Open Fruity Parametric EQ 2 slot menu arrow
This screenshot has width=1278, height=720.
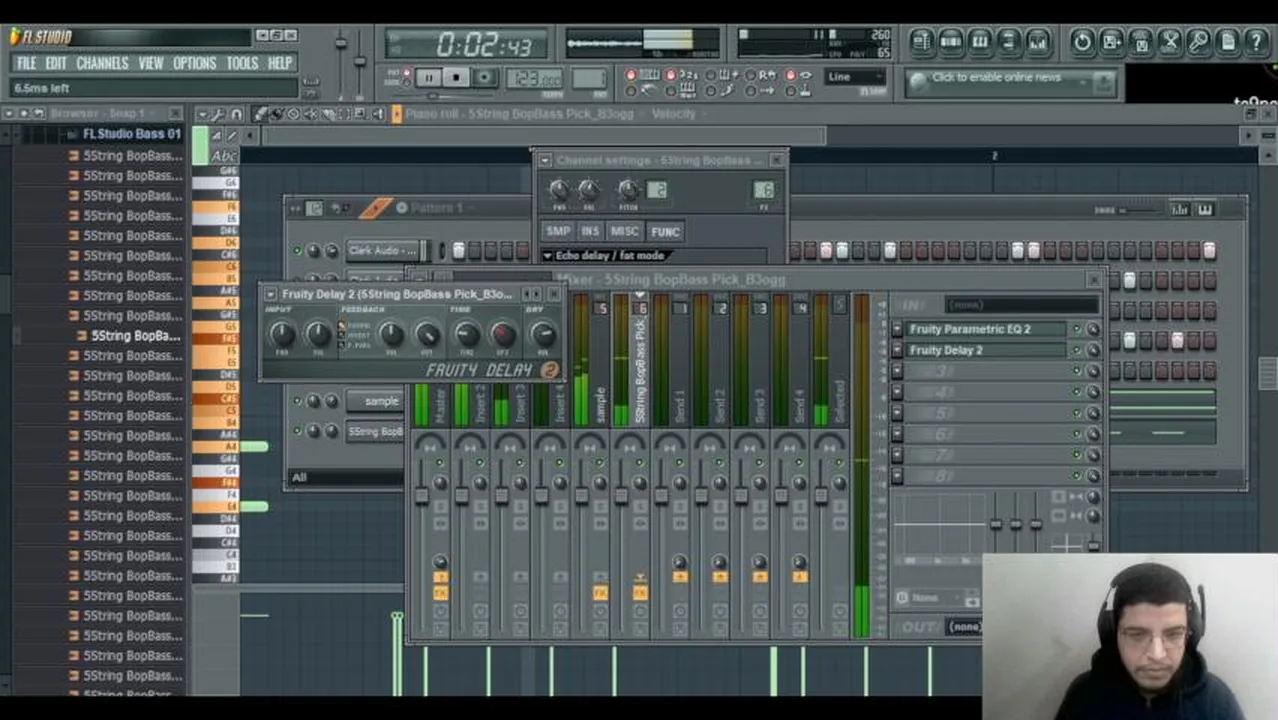pyautogui.click(x=897, y=329)
